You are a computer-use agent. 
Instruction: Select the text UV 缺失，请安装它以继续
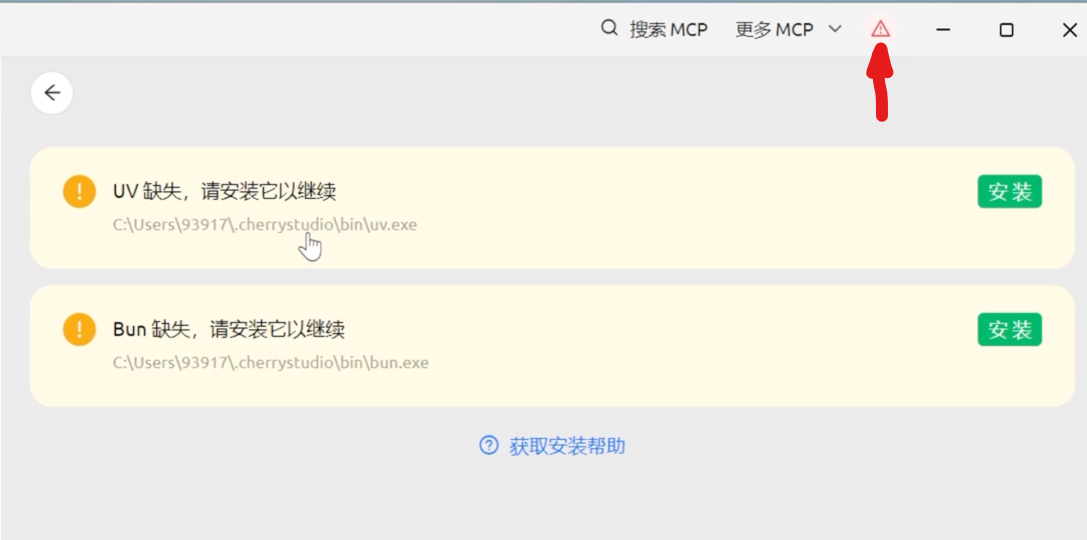(225, 191)
